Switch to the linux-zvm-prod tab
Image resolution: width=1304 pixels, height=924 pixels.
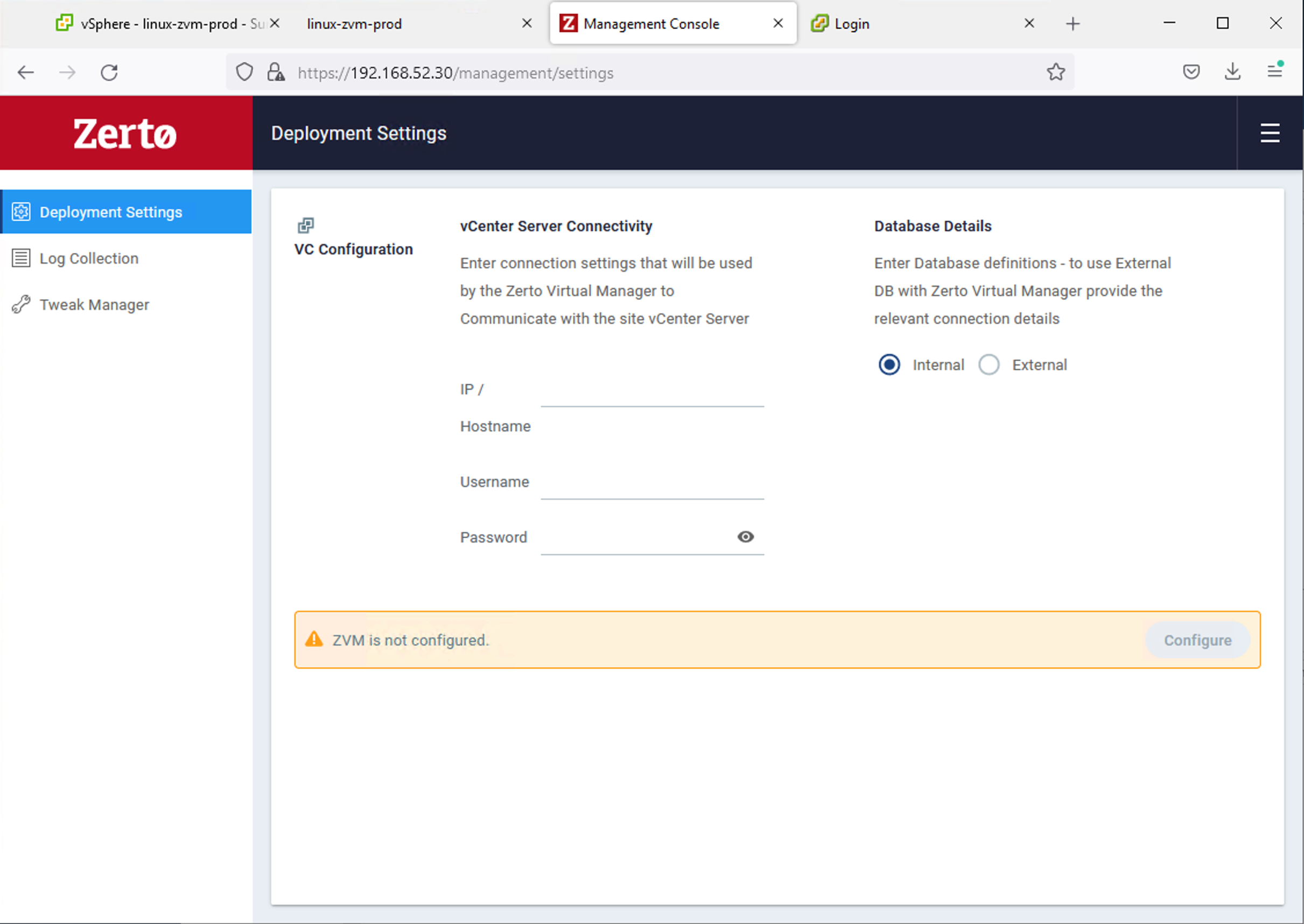354,23
